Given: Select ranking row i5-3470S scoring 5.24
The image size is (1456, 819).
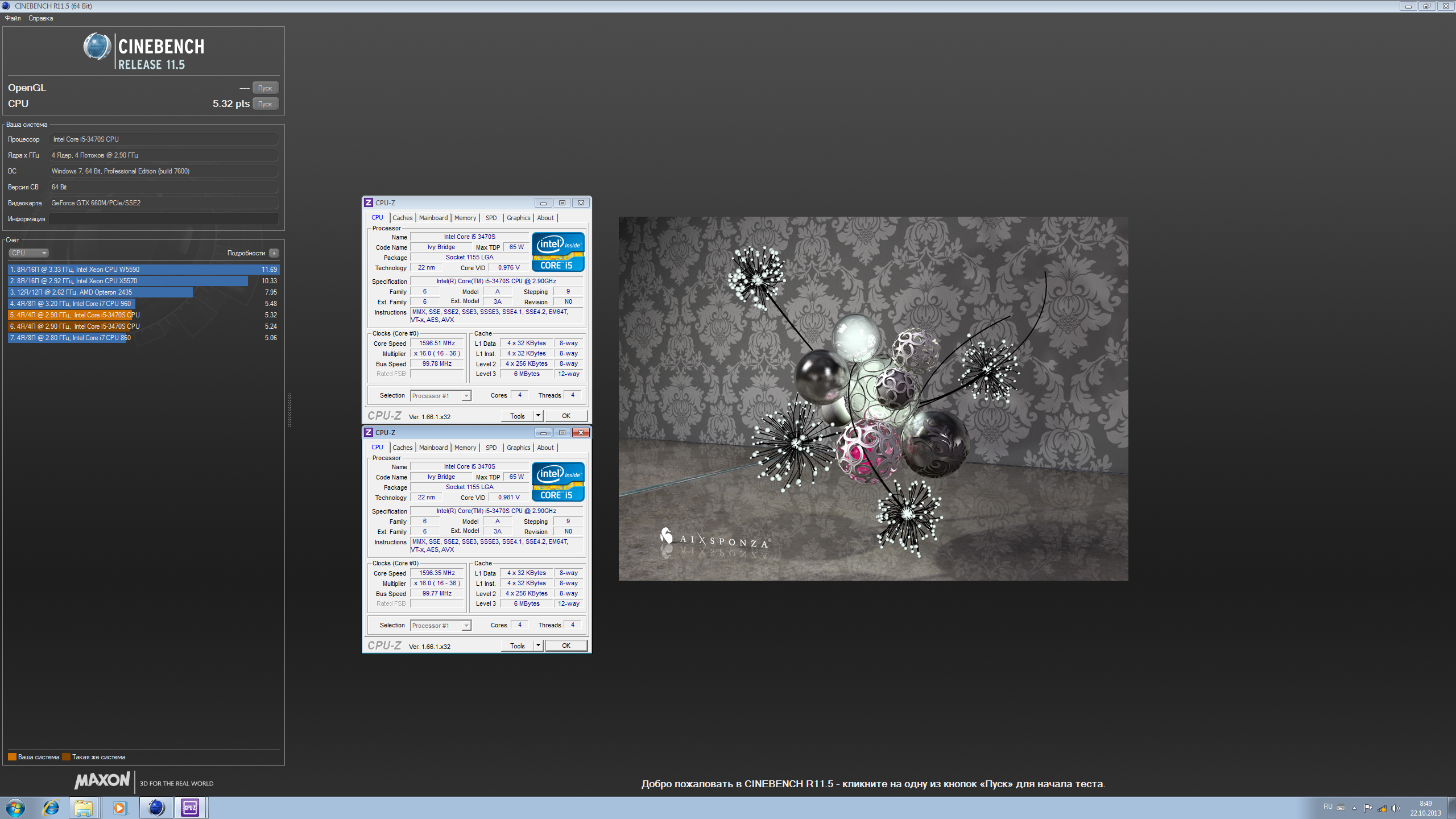Looking at the screenshot, I should tap(144, 326).
